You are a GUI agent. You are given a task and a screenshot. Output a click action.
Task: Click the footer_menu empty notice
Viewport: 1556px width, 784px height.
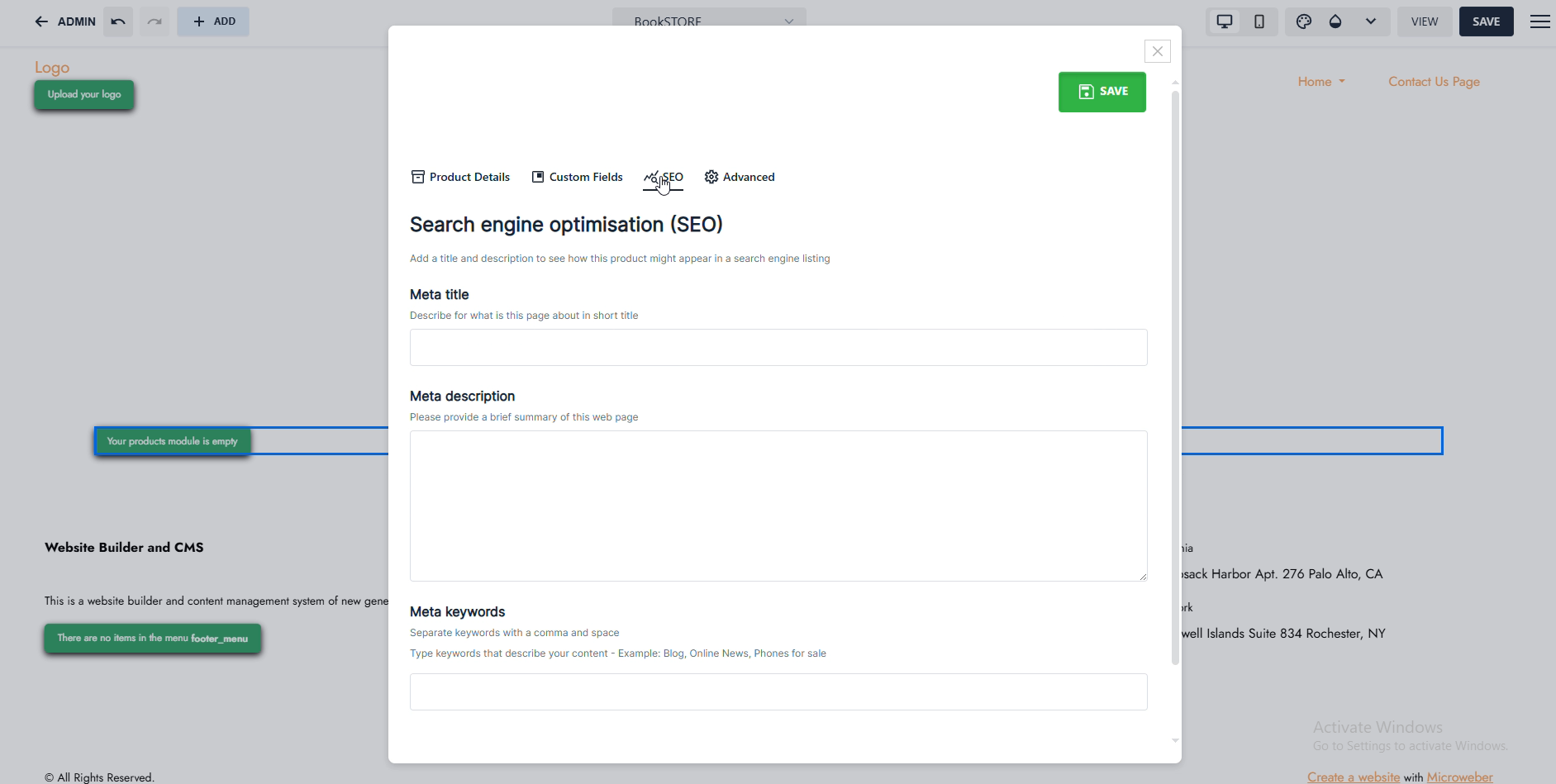click(153, 638)
